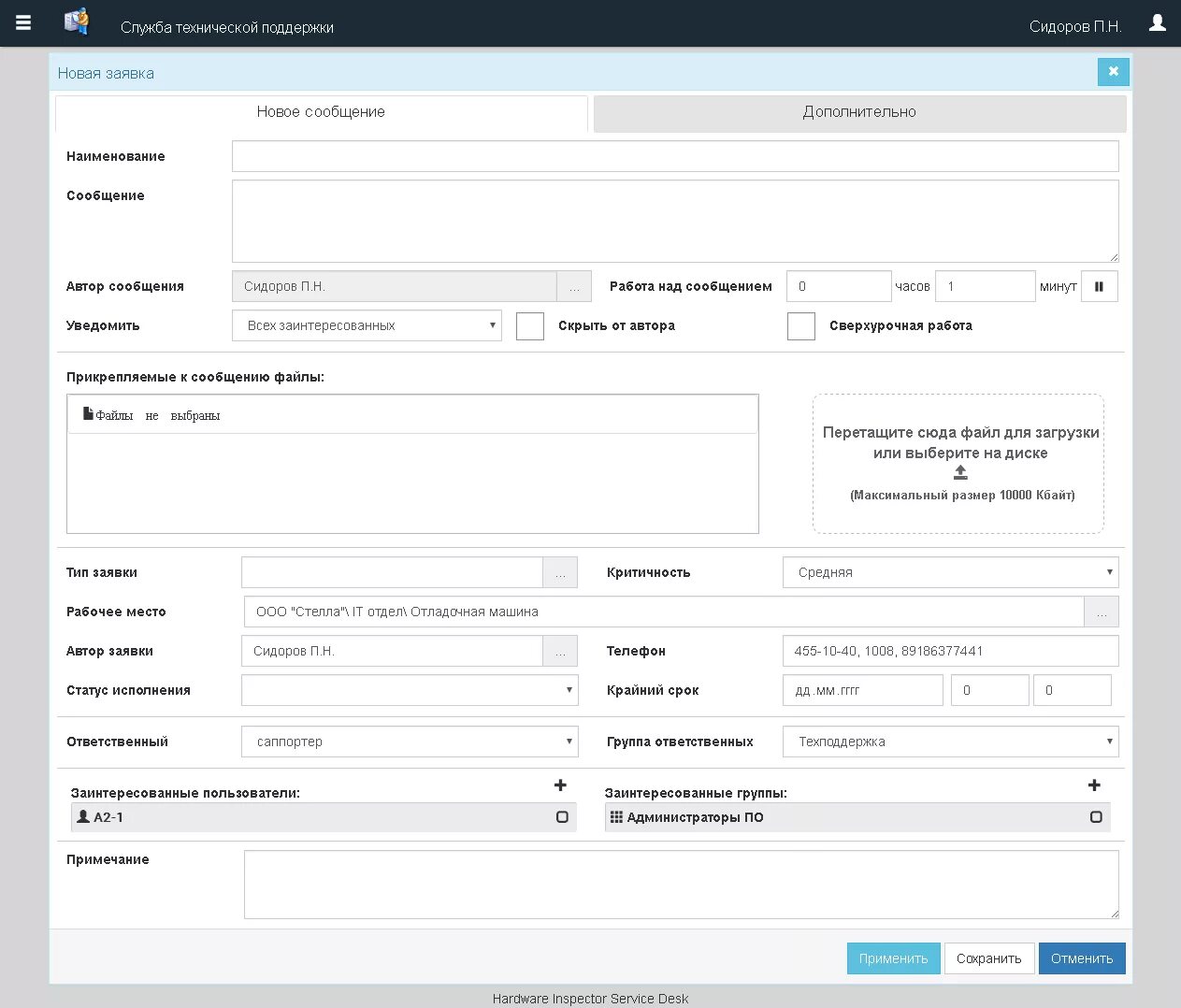
Task: Click the file icon in attachments list
Action: (x=88, y=413)
